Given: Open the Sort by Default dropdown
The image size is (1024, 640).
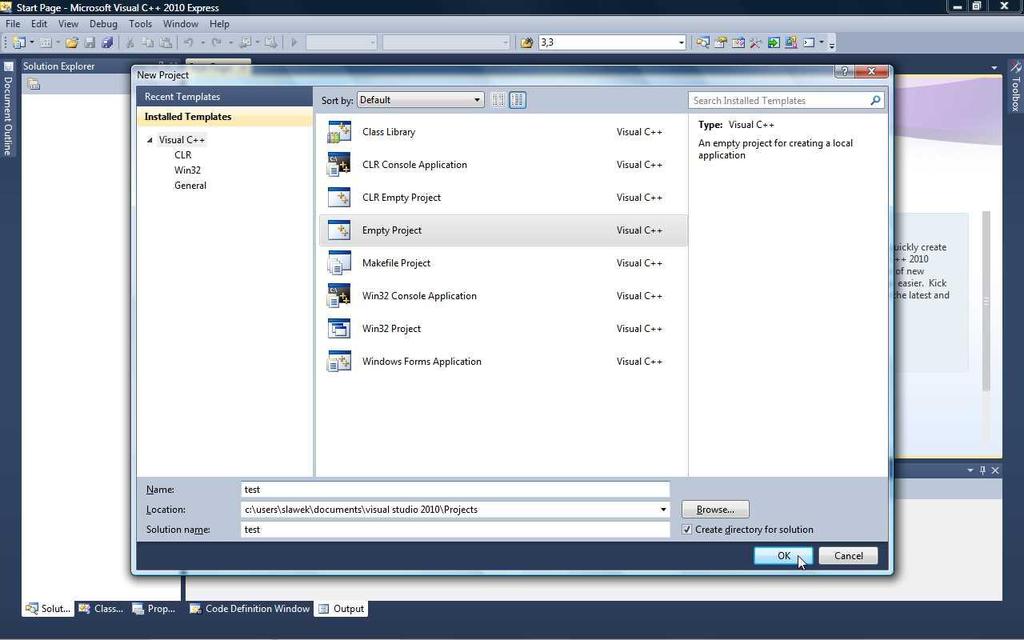Looking at the screenshot, I should pyautogui.click(x=421, y=100).
